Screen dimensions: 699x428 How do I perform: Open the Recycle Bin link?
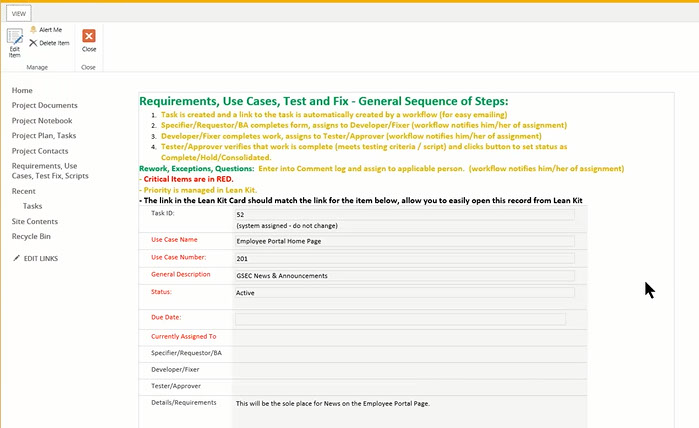32,236
